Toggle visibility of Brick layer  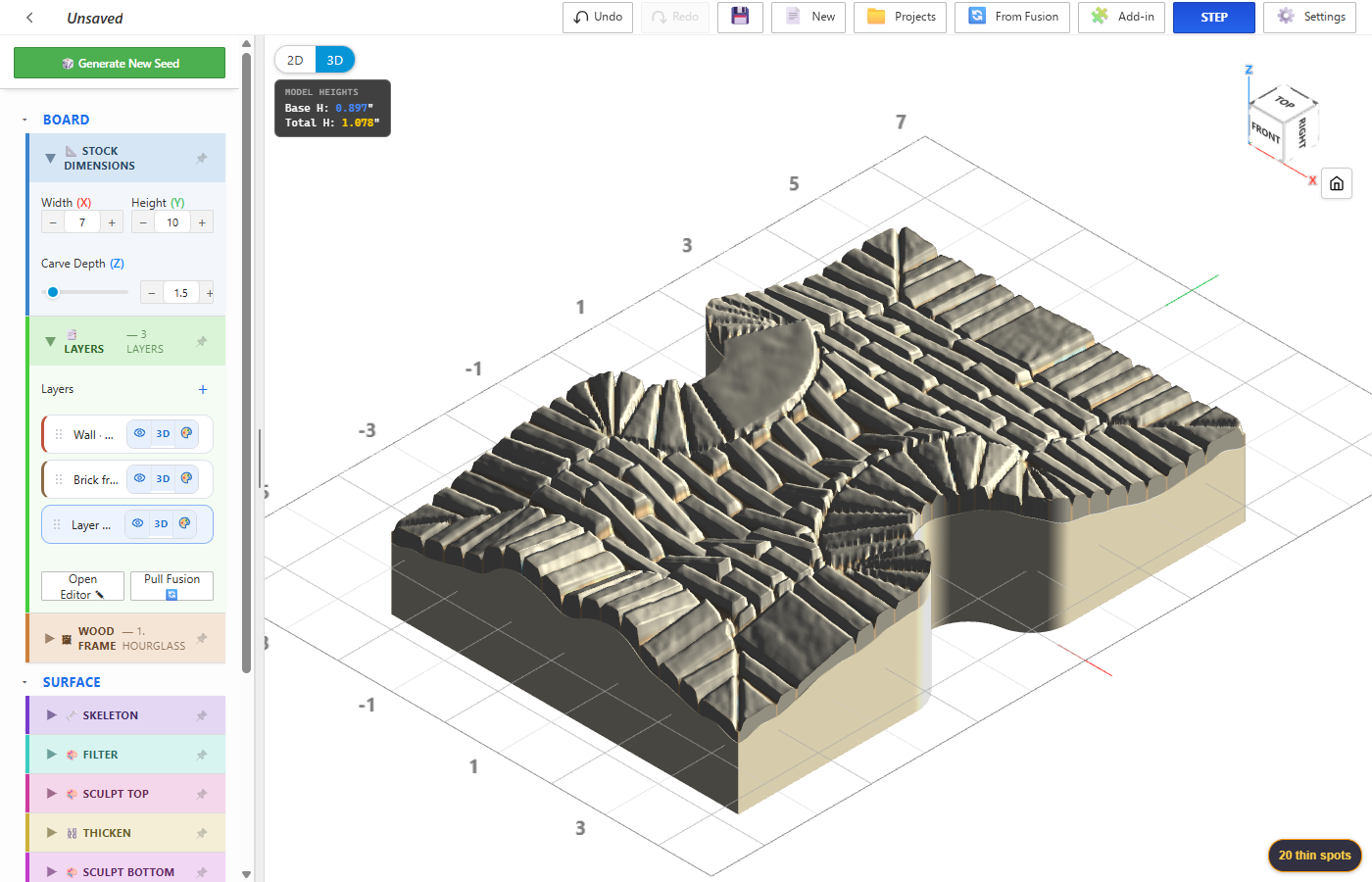pyautogui.click(x=139, y=478)
